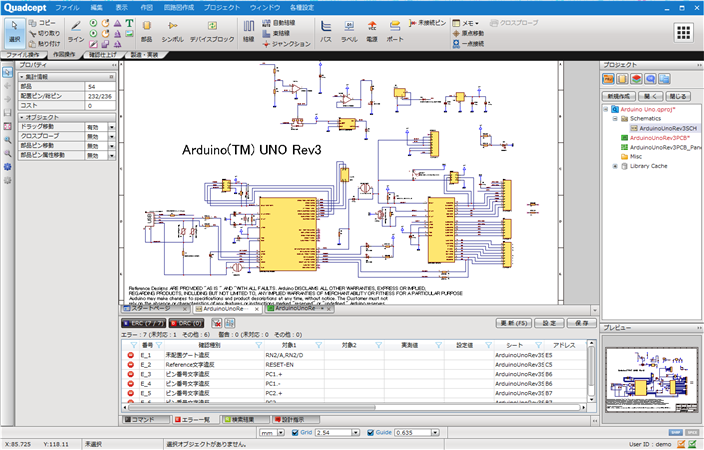Add a デバイスブロック device block
Image resolution: width=704 pixels, height=450 pixels.
[x=212, y=31]
